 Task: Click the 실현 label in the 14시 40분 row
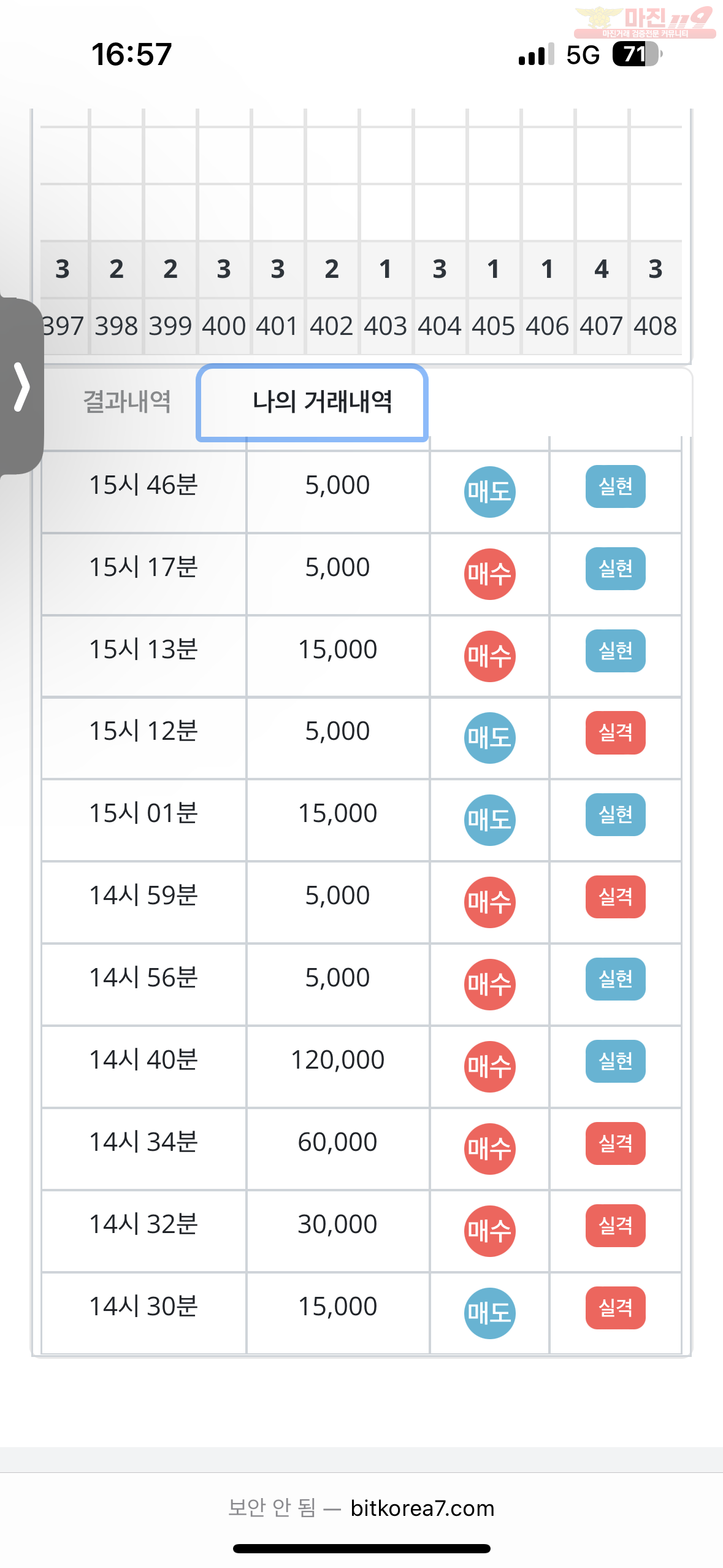[615, 1061]
